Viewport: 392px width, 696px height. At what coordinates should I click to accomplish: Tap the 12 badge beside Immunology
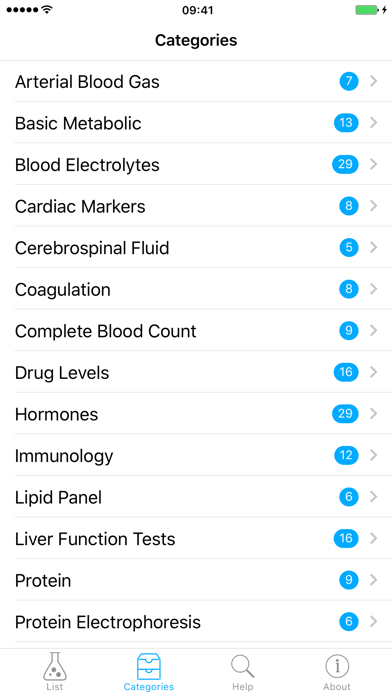(346, 455)
